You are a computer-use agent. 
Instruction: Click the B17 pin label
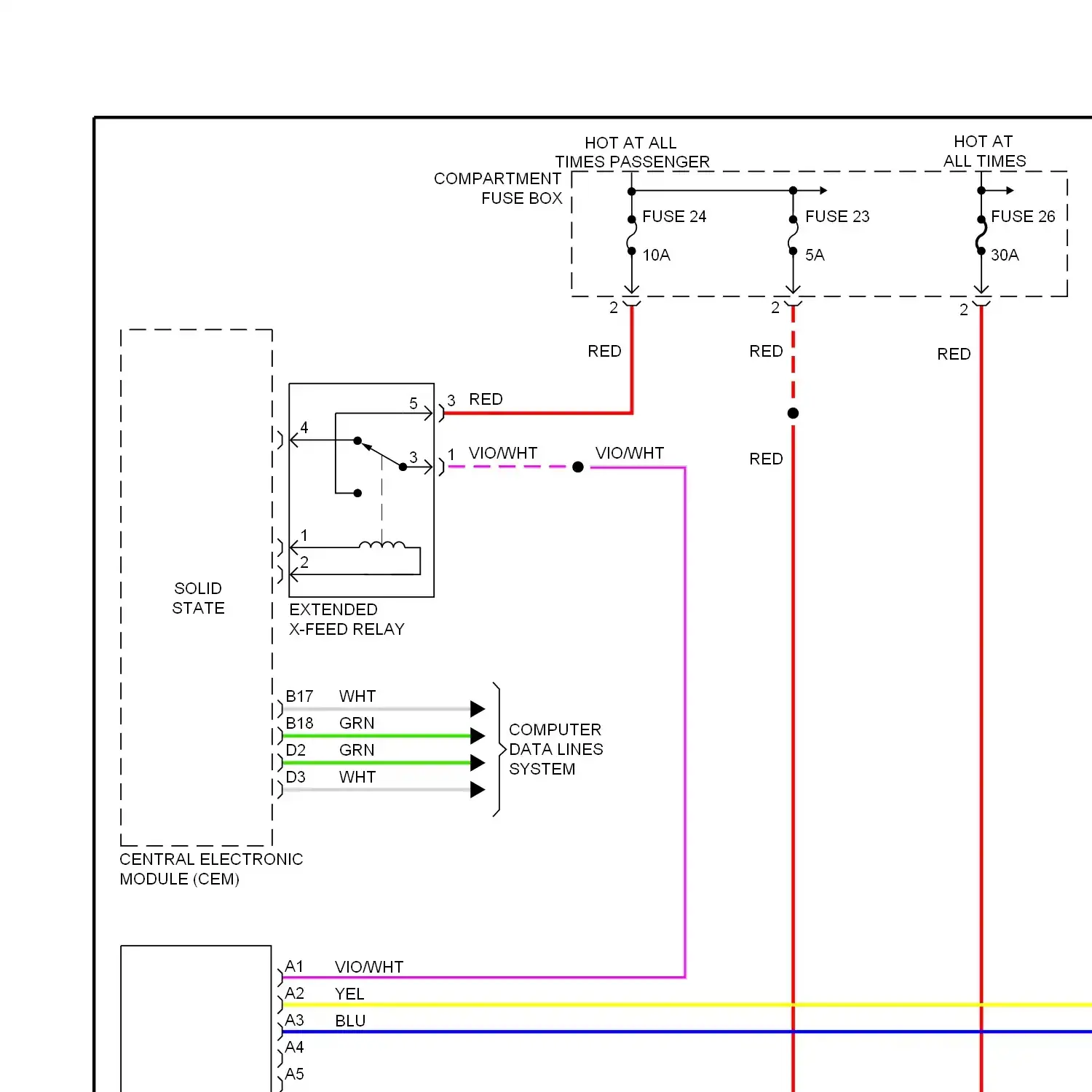tap(299, 697)
